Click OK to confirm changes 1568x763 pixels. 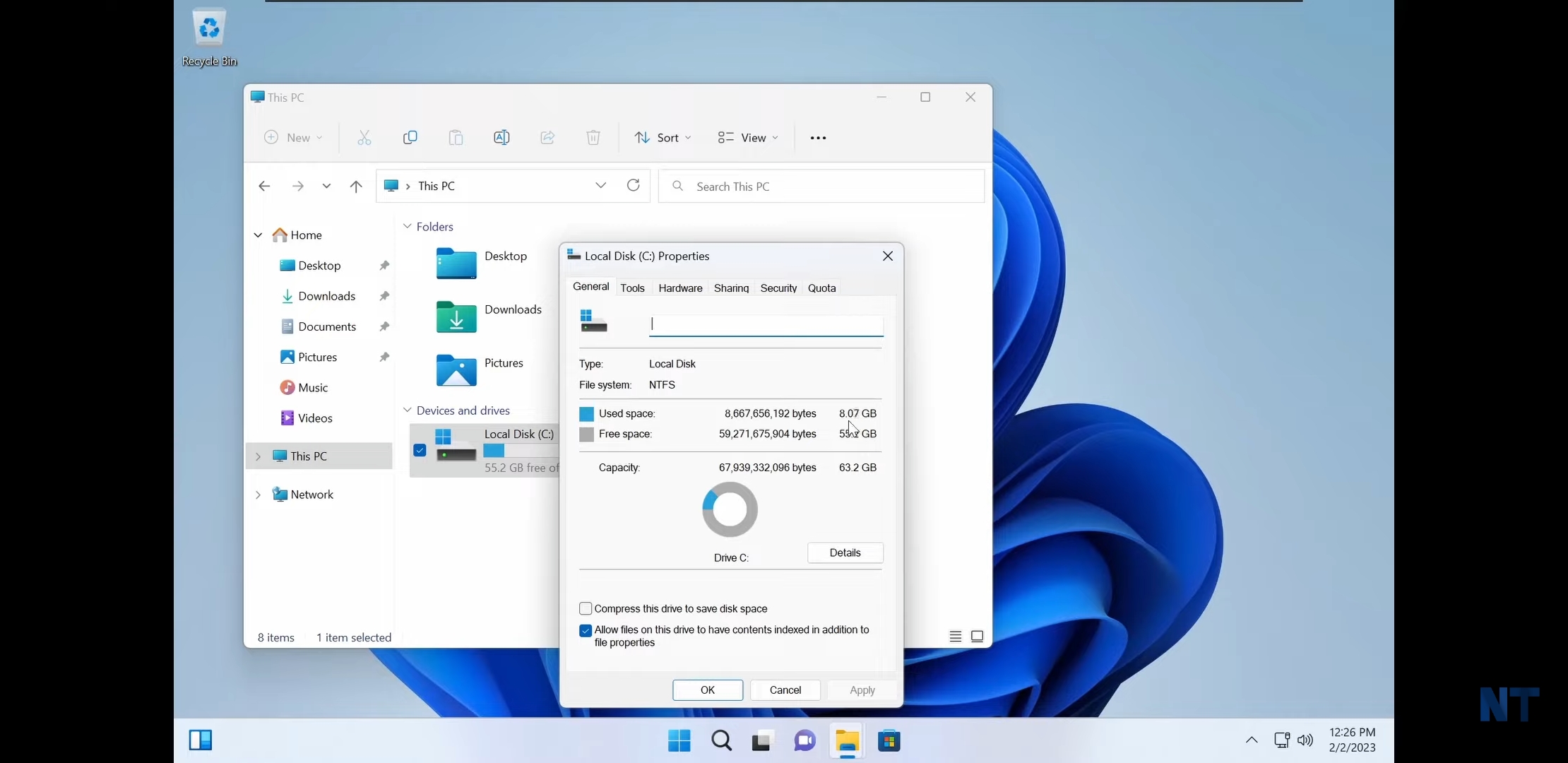click(707, 689)
